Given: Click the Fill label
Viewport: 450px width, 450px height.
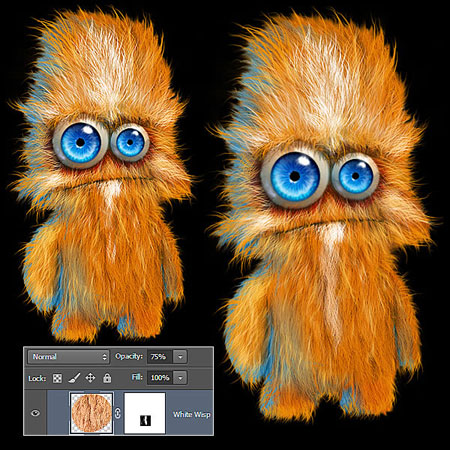Looking at the screenshot, I should [137, 377].
